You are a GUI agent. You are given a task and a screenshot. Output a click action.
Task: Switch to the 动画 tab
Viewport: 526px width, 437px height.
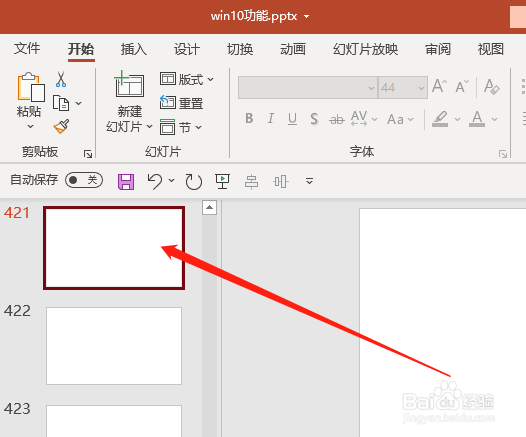point(293,49)
